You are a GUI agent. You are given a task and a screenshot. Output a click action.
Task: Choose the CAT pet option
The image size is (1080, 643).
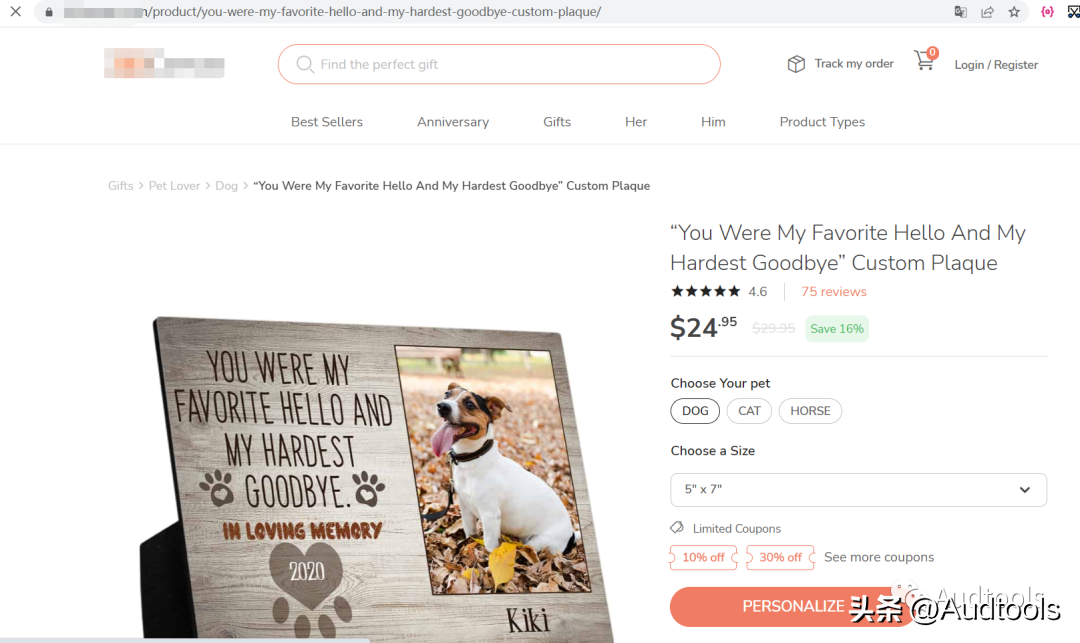tap(749, 411)
